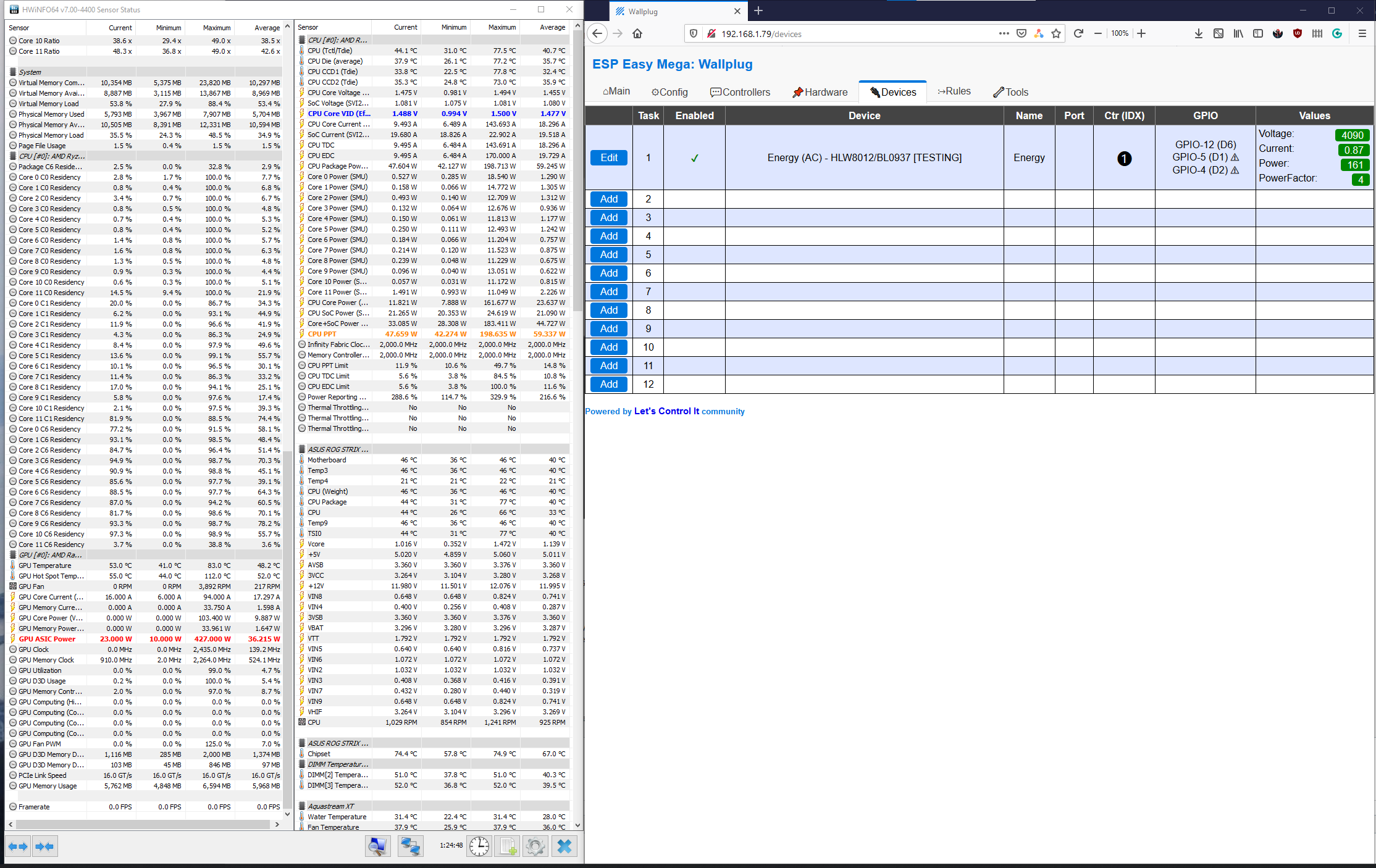
Task: Select the DIMM Temperature group header
Action: (432, 764)
